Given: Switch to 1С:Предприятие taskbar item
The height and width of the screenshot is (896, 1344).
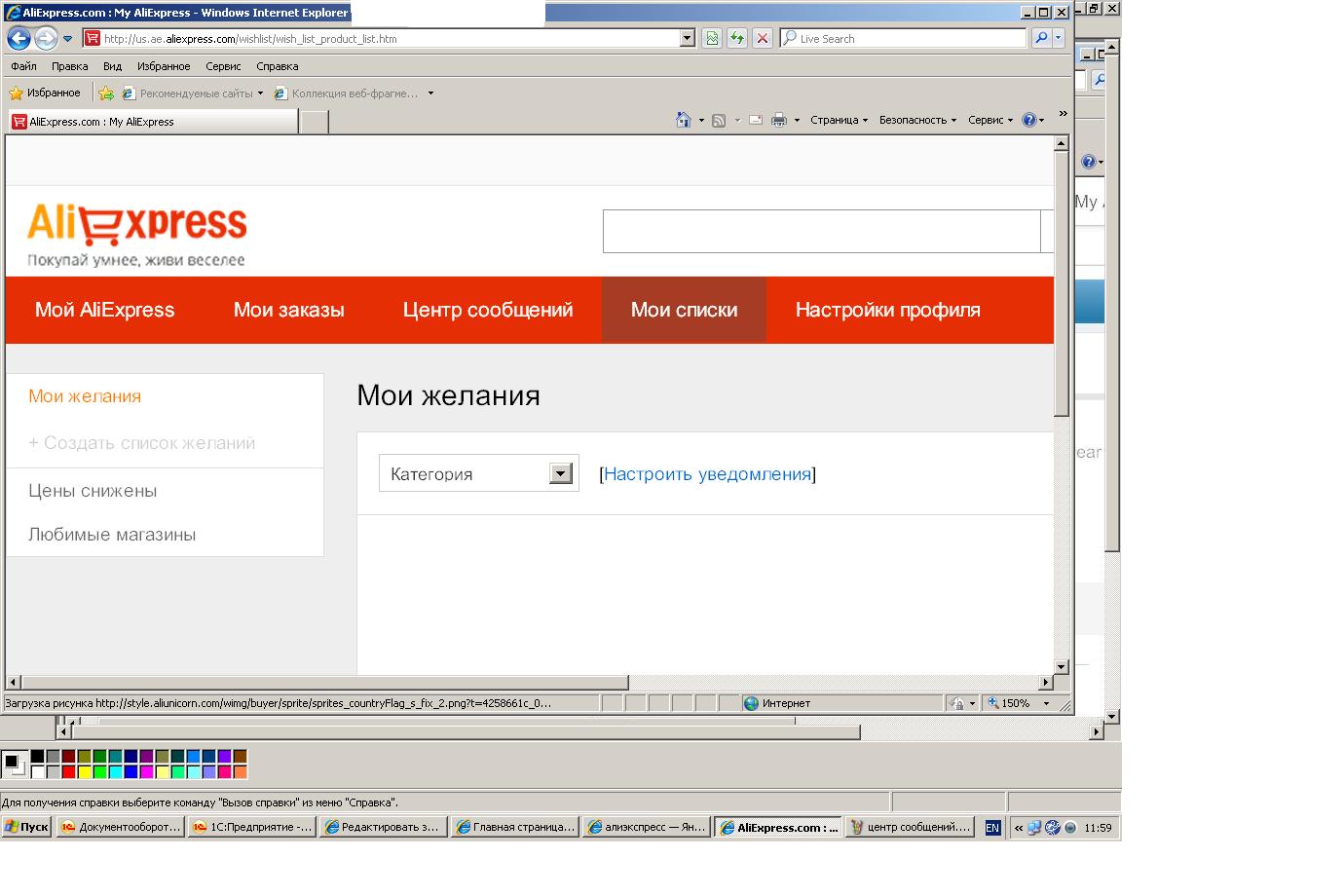Looking at the screenshot, I should click(x=251, y=827).
